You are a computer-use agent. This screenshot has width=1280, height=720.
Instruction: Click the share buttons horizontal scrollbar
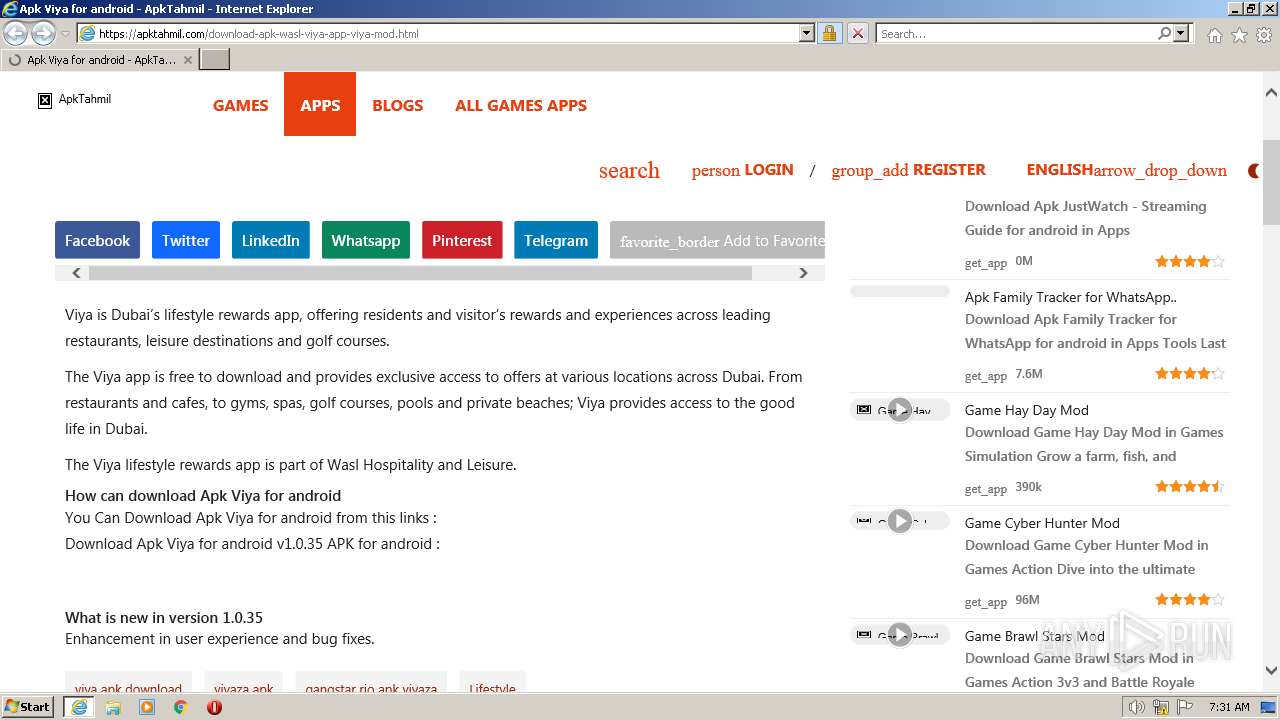coord(420,273)
